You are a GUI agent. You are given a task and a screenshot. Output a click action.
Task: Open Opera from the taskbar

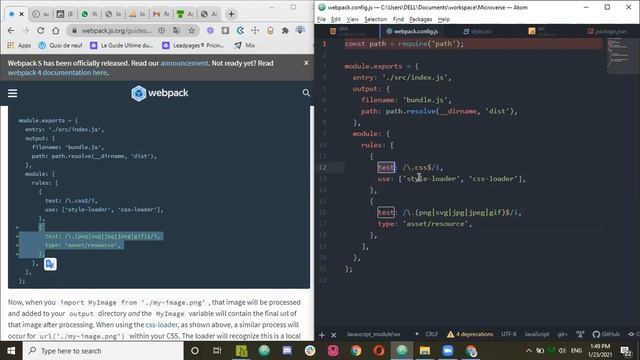click(378, 351)
